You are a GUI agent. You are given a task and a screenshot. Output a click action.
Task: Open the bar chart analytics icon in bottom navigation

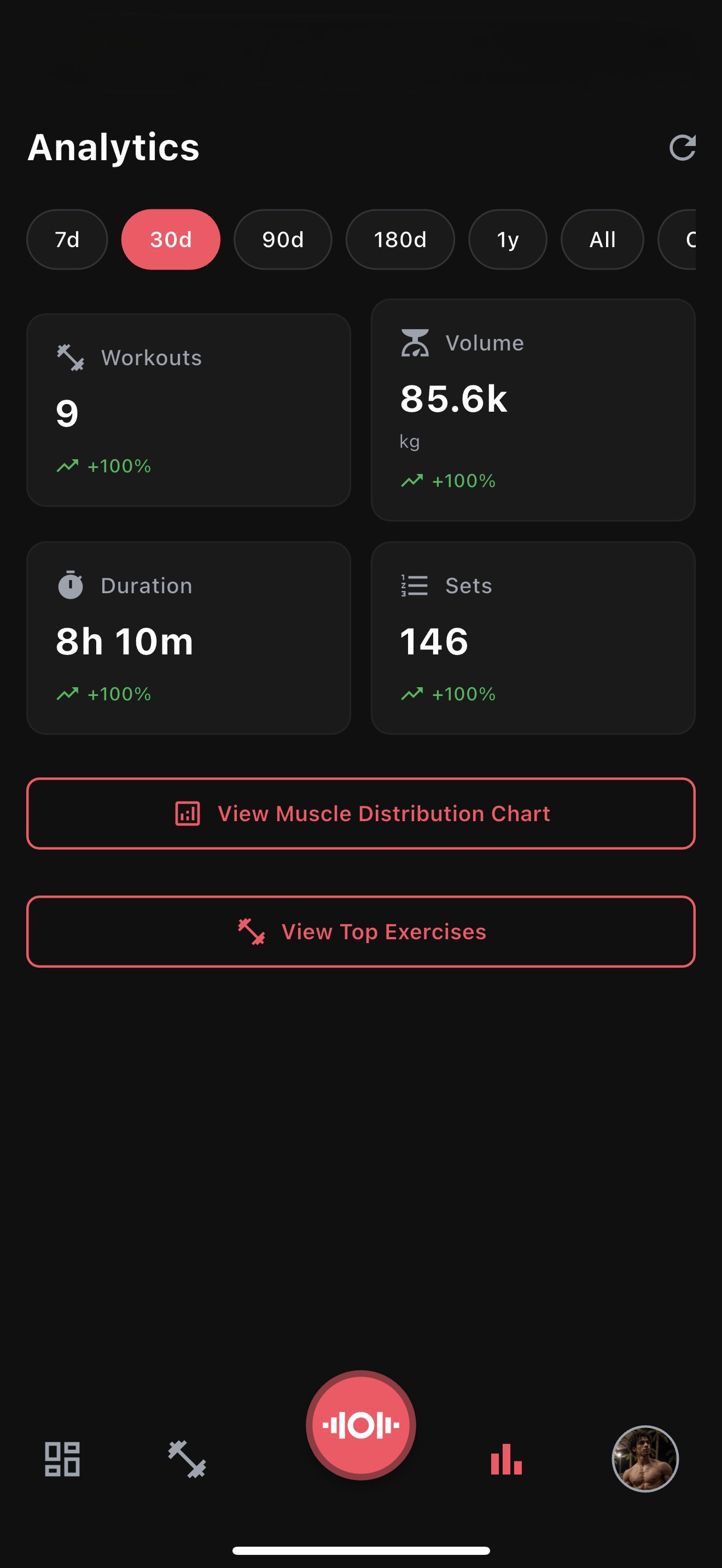505,1459
